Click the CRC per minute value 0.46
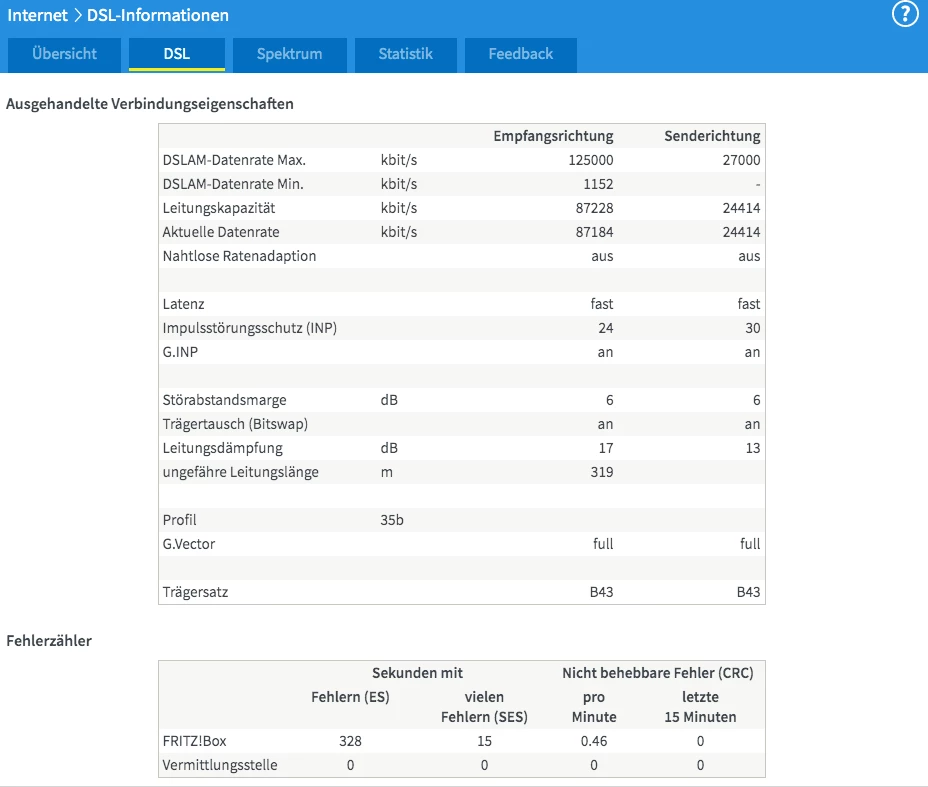The width and height of the screenshot is (928, 787). coord(593,741)
